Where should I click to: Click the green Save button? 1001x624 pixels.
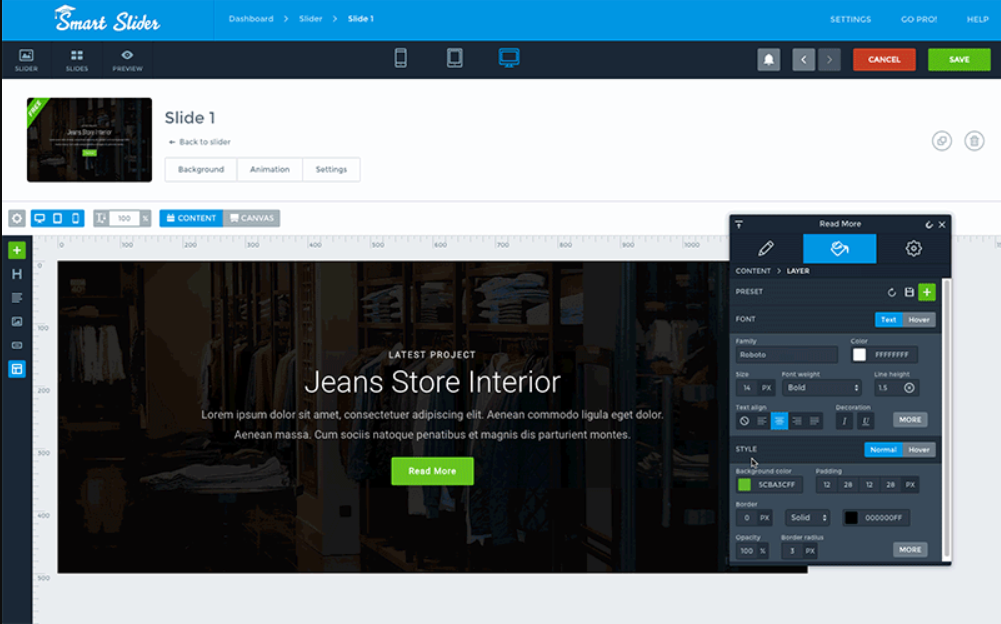tap(959, 59)
